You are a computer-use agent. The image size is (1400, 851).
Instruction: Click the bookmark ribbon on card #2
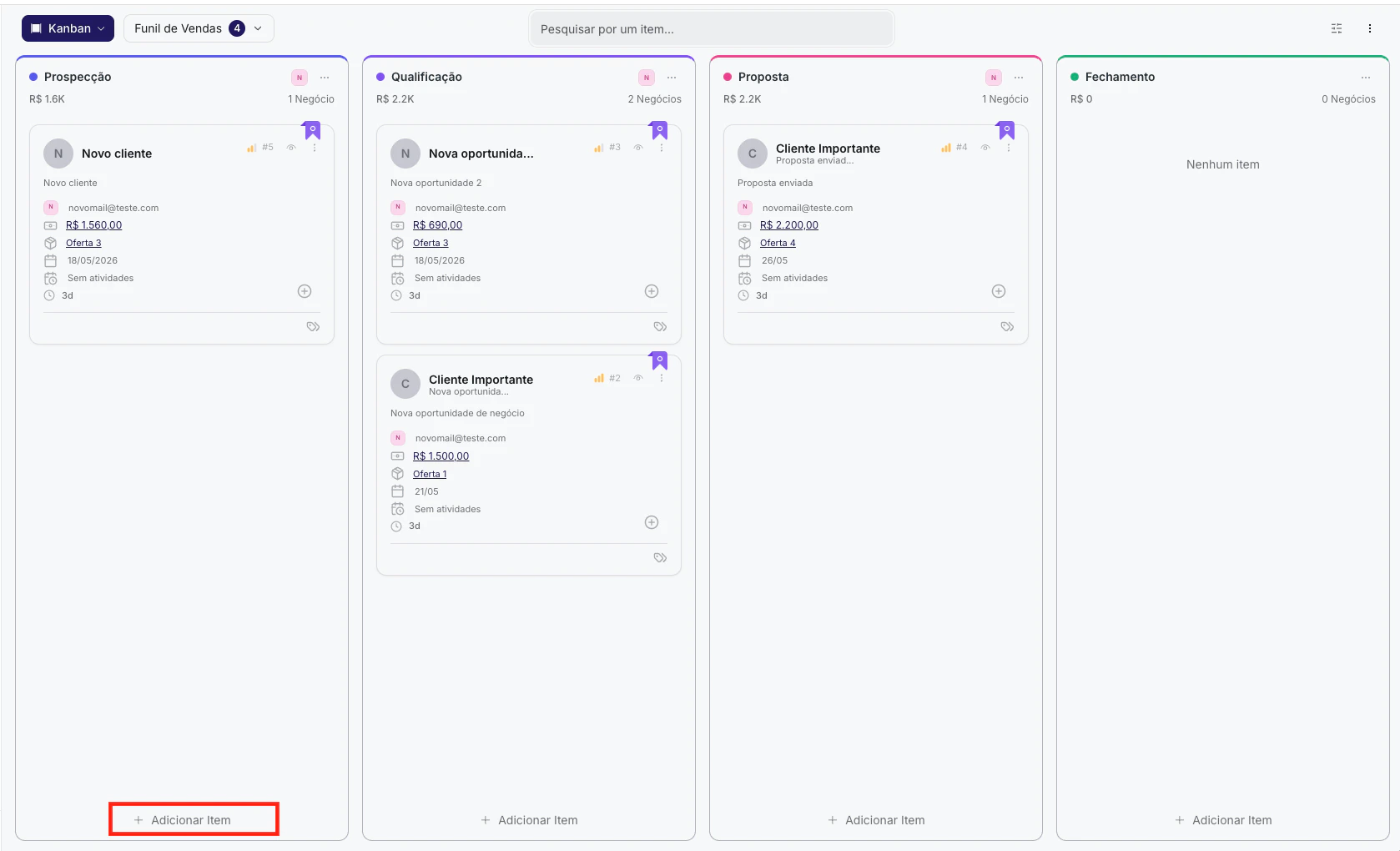(659, 360)
